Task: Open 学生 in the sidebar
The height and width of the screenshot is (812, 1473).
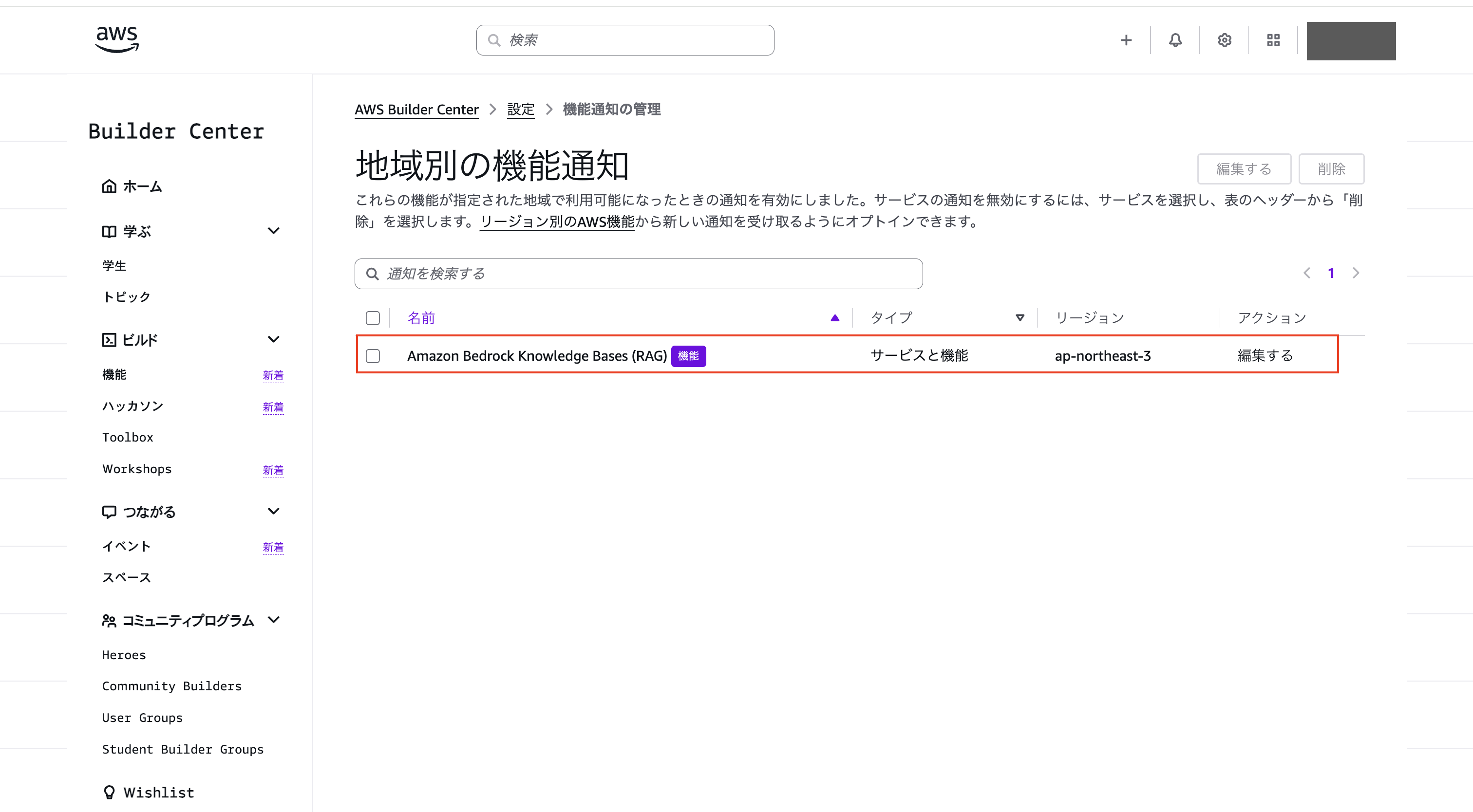Action: 114,266
